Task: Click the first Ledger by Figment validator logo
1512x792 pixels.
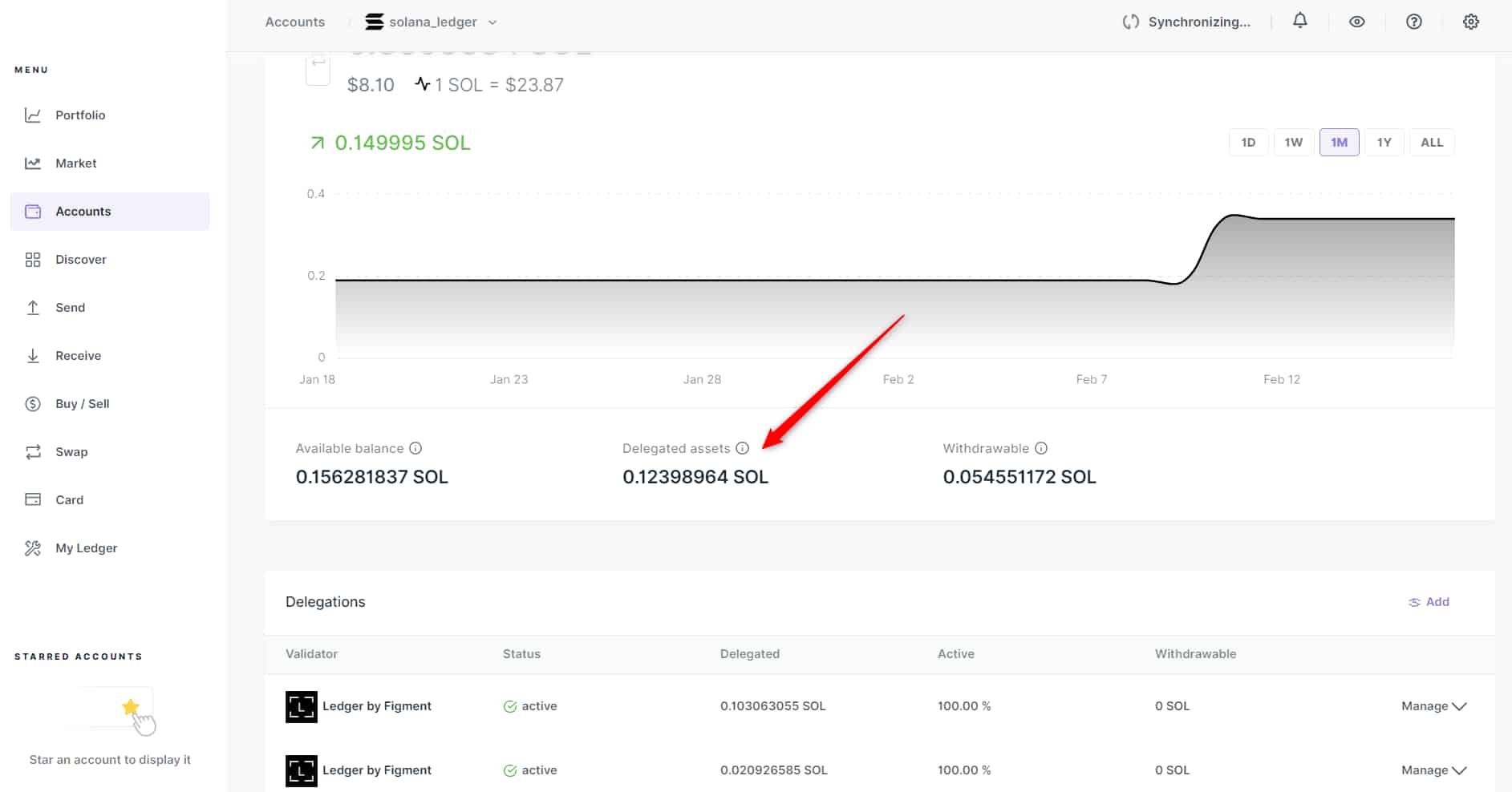Action: [x=301, y=706]
